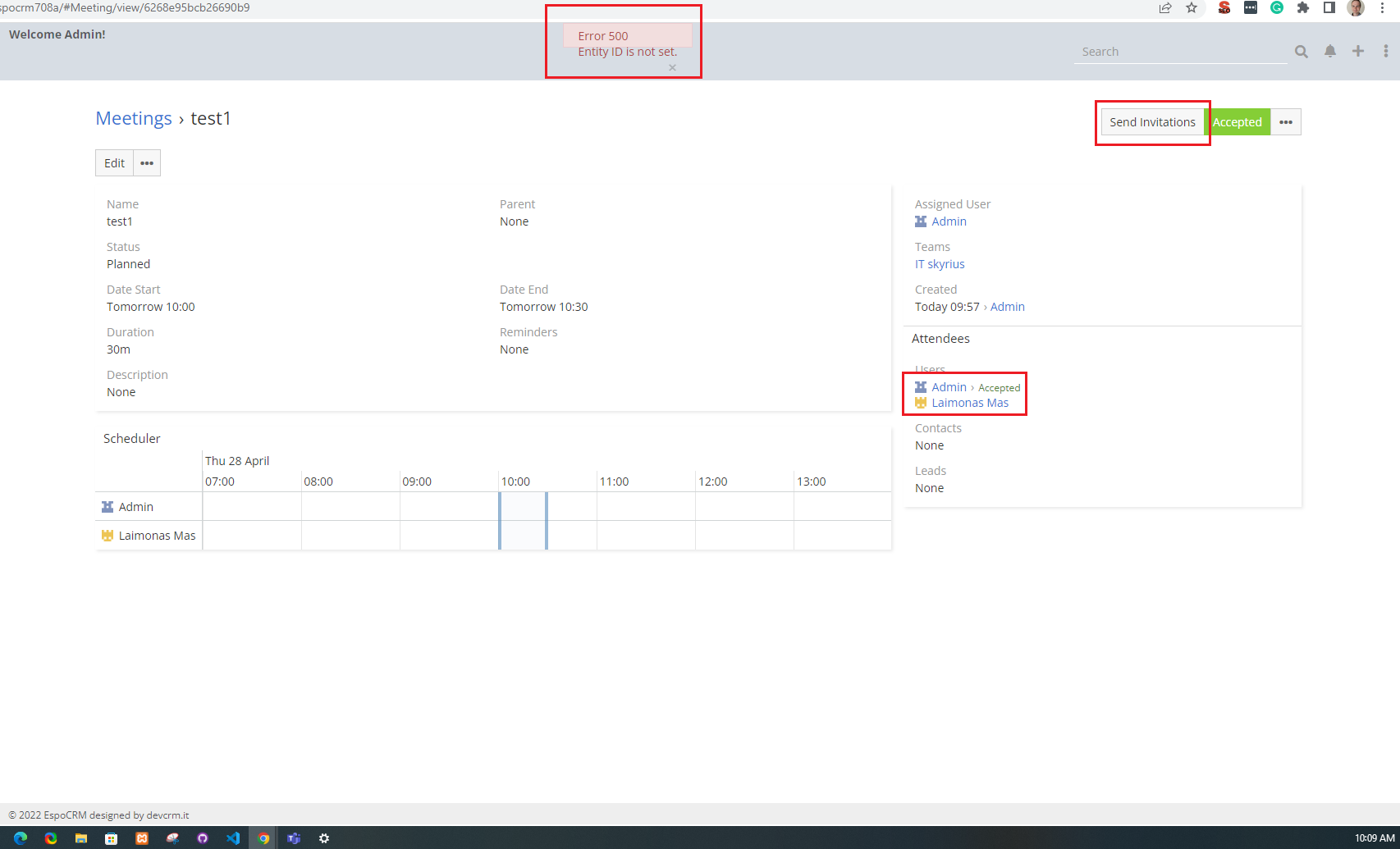
Task: Select the Admin scheduler row label
Action: (135, 507)
